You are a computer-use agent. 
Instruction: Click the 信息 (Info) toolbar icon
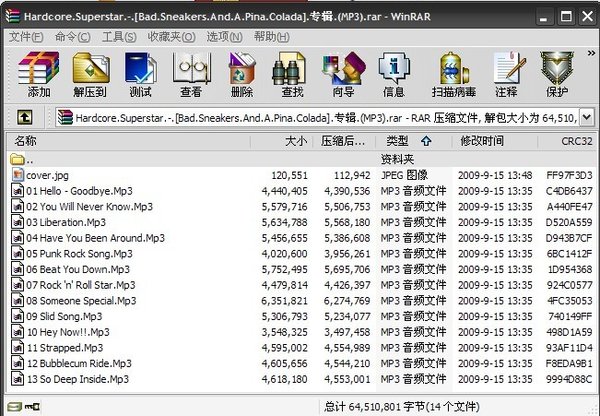click(394, 68)
